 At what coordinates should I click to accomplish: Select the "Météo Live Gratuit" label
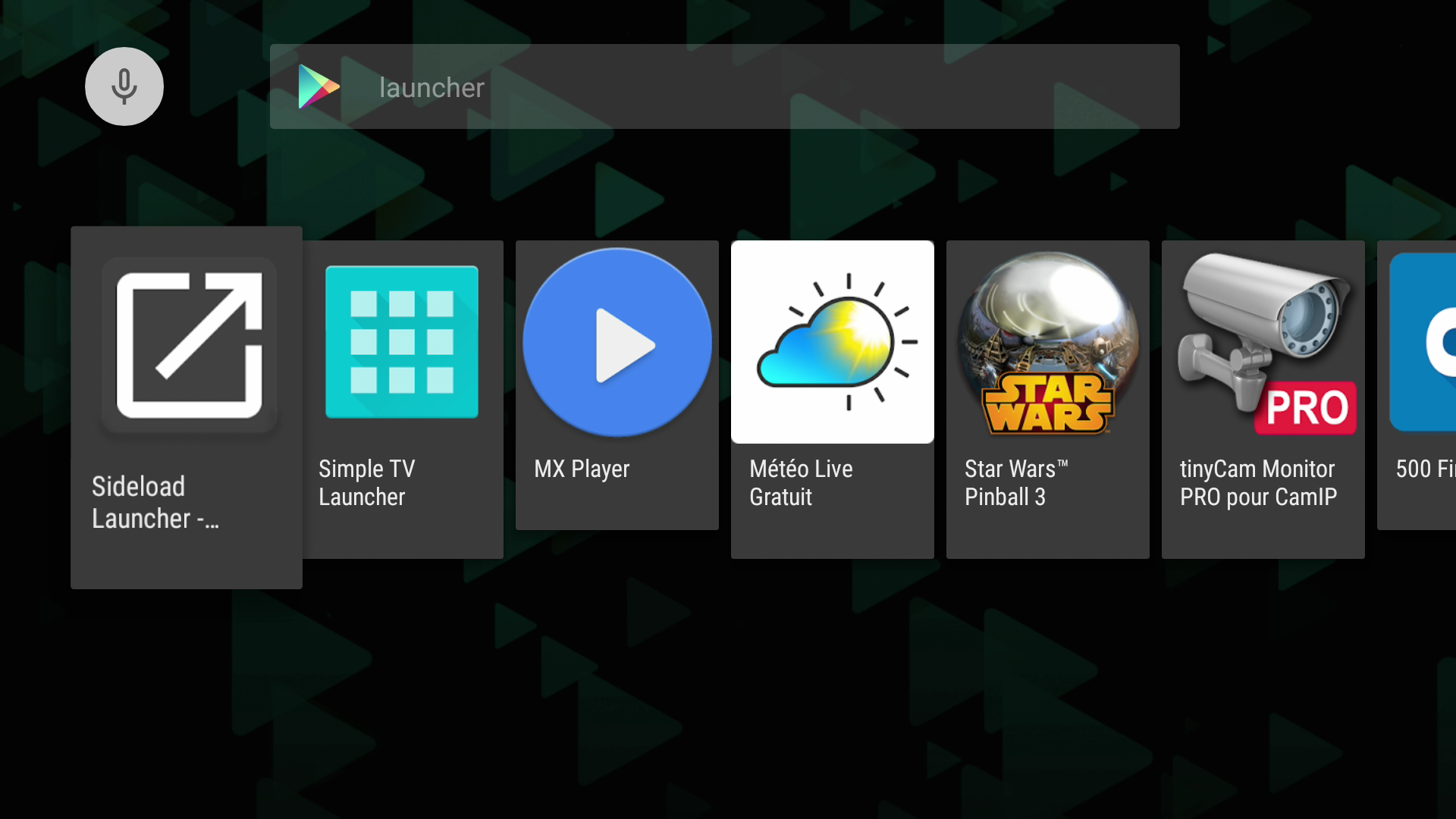coord(801,482)
